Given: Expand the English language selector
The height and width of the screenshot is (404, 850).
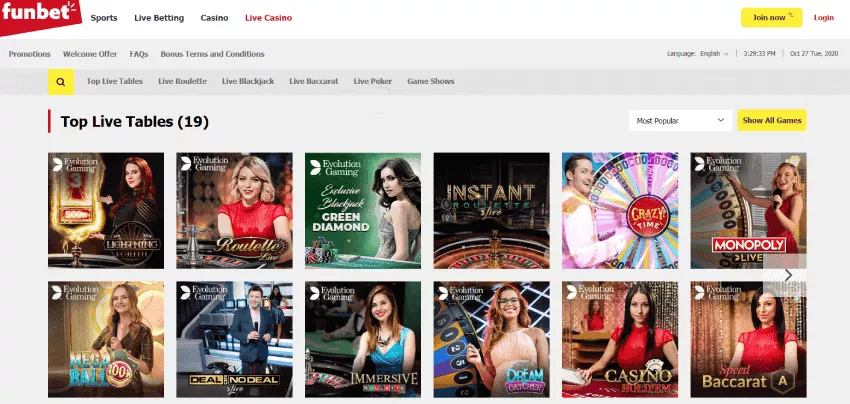Looking at the screenshot, I should point(714,53).
